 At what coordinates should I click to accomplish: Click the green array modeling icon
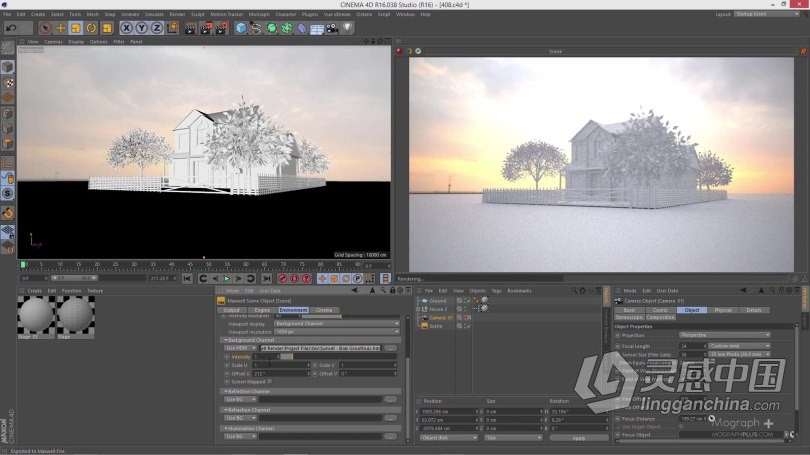[287, 28]
